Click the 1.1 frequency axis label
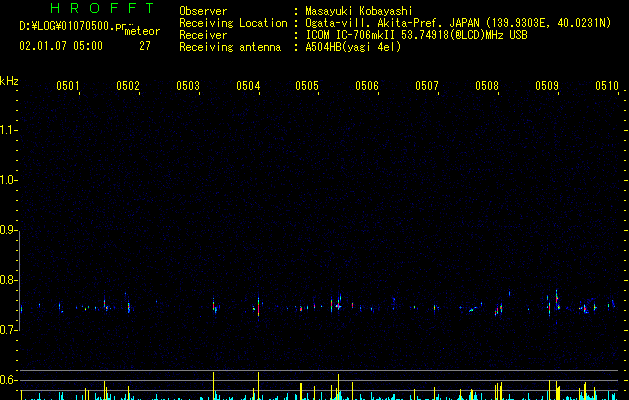Image resolution: width=629 pixels, height=400 pixels. coord(9,130)
